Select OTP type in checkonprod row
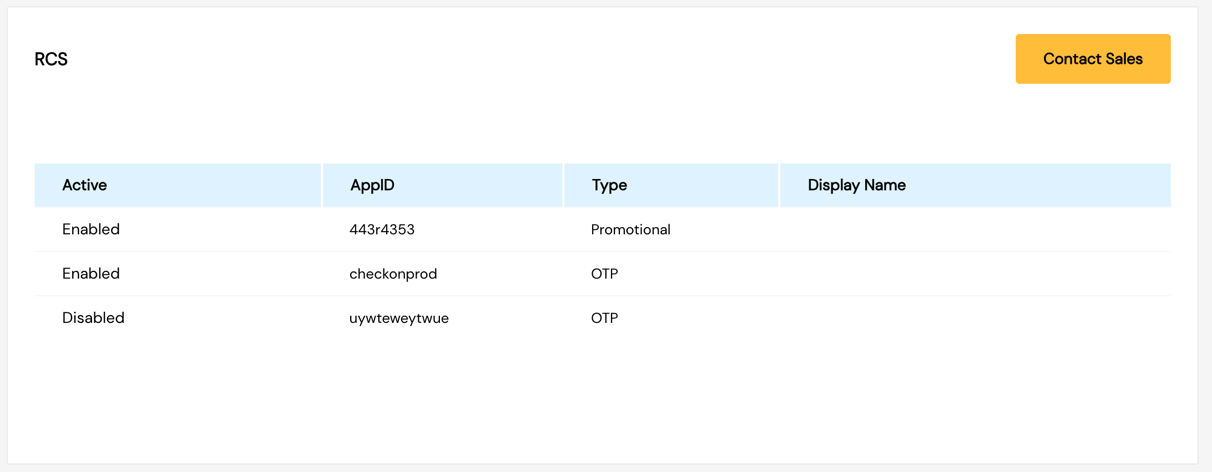Screen dimensions: 1212x472 605,273
